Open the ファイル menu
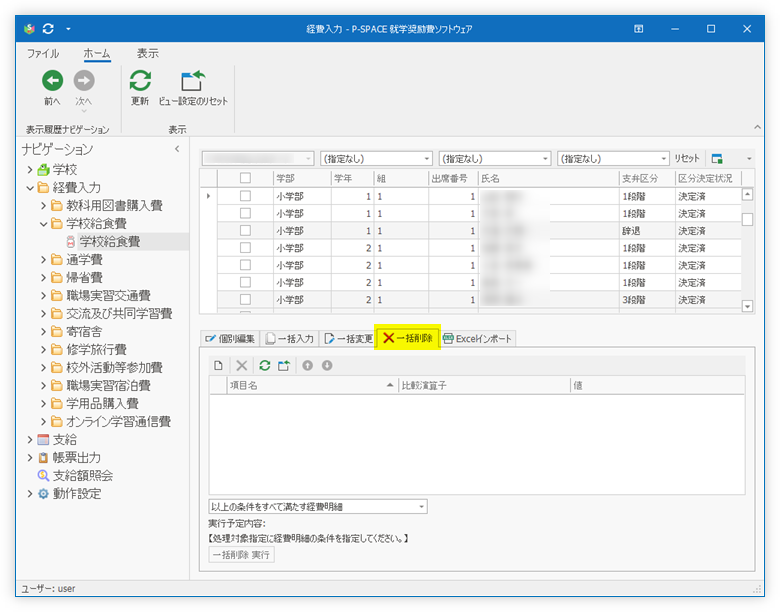Screen dimensions: 780x612 coord(43,54)
